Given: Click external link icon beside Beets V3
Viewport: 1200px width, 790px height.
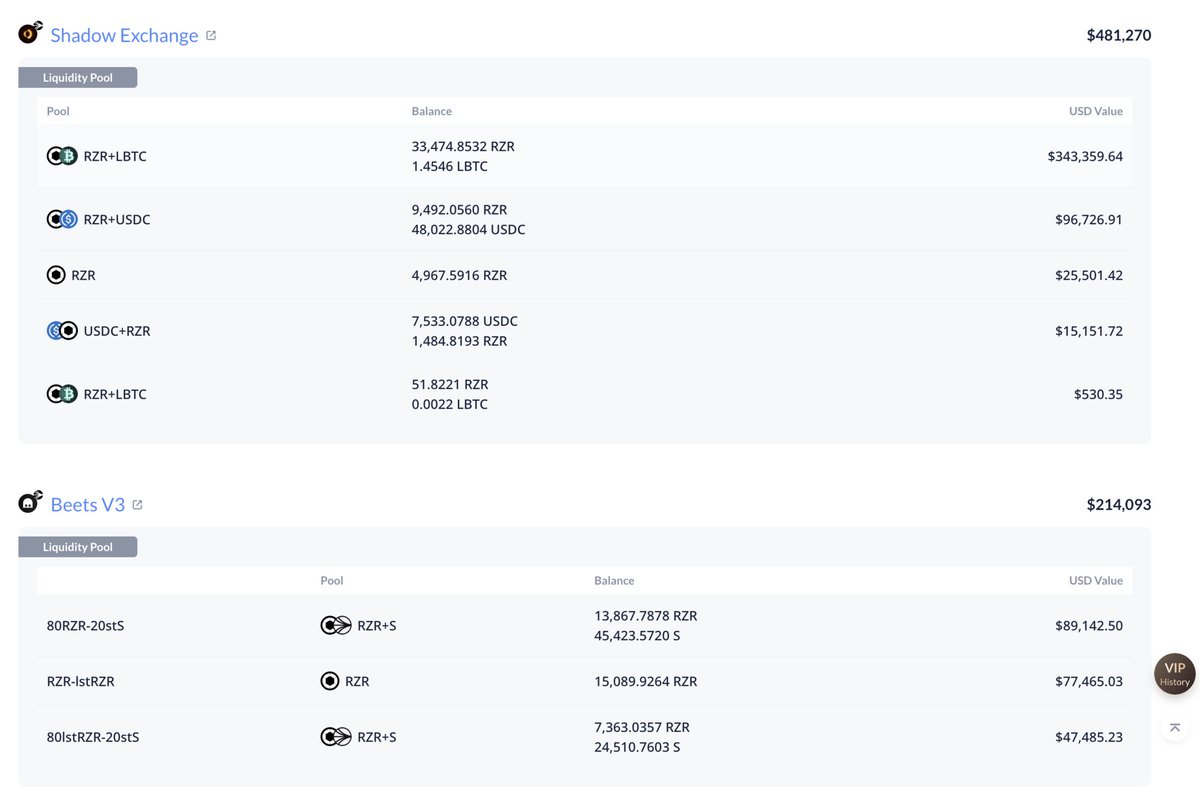Looking at the screenshot, I should pos(137,504).
